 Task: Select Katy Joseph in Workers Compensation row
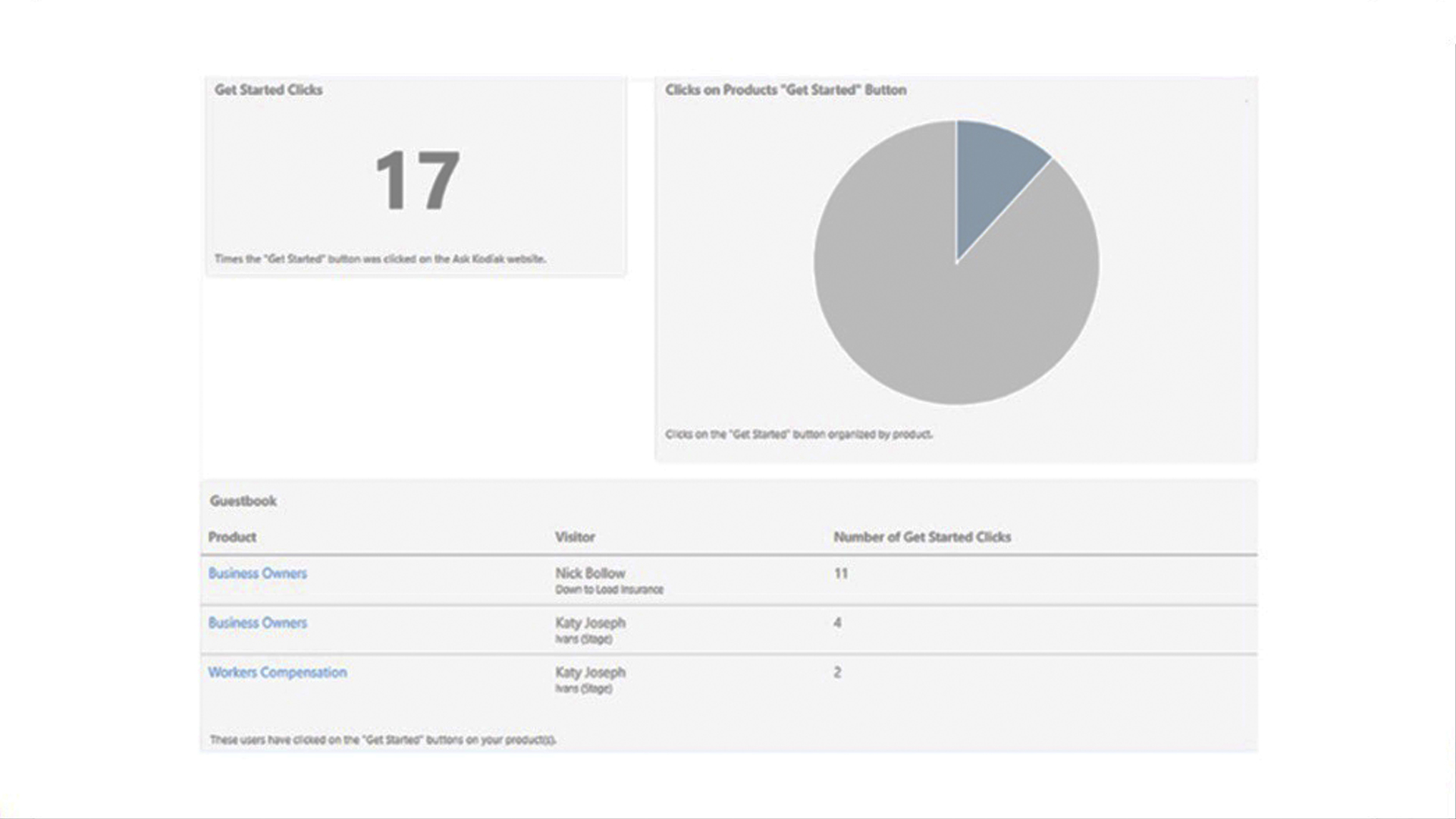(590, 672)
